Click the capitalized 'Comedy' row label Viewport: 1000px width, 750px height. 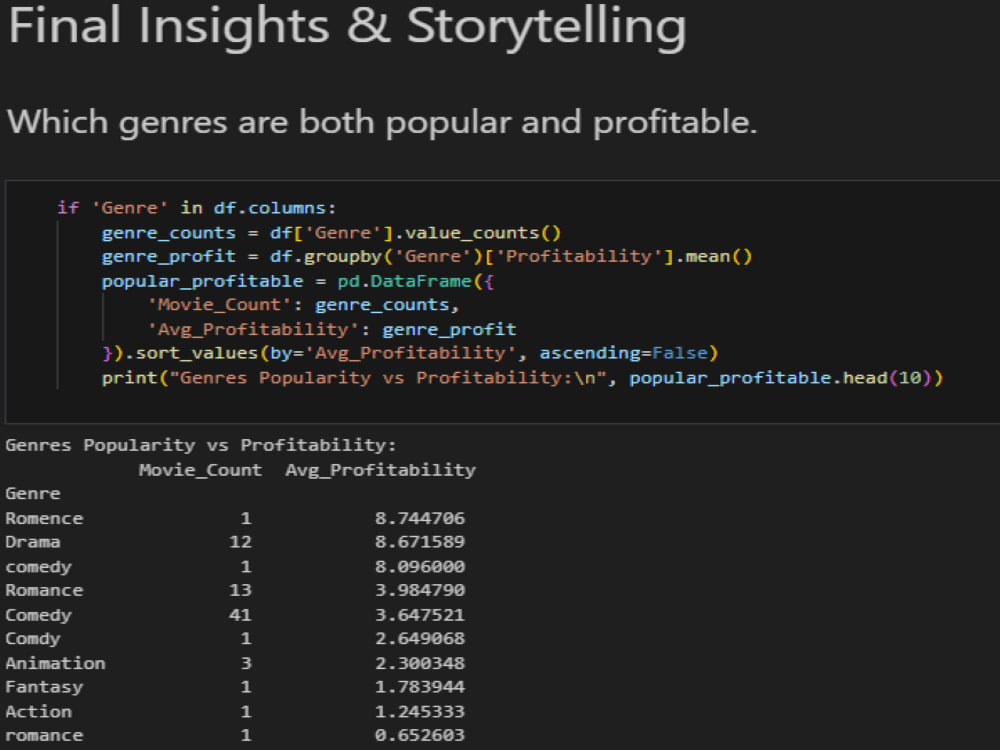point(38,615)
